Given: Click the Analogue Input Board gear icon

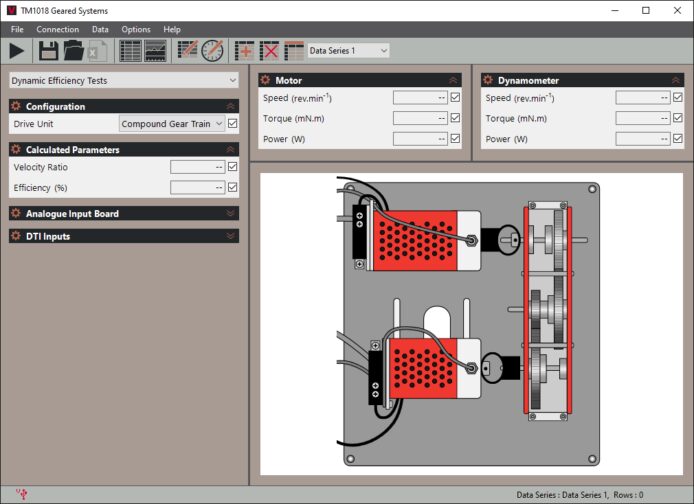Looking at the screenshot, I should 16,213.
